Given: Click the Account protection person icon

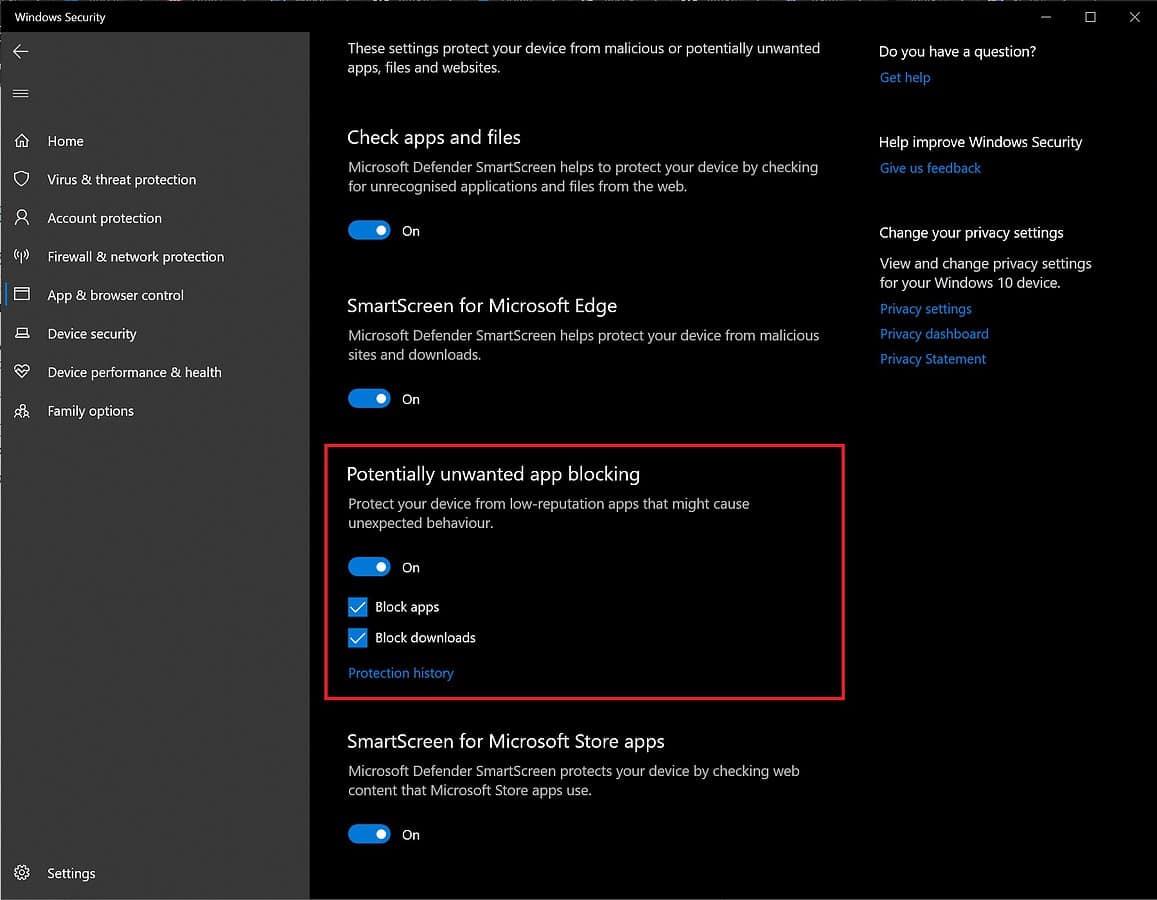Looking at the screenshot, I should click(x=22, y=218).
